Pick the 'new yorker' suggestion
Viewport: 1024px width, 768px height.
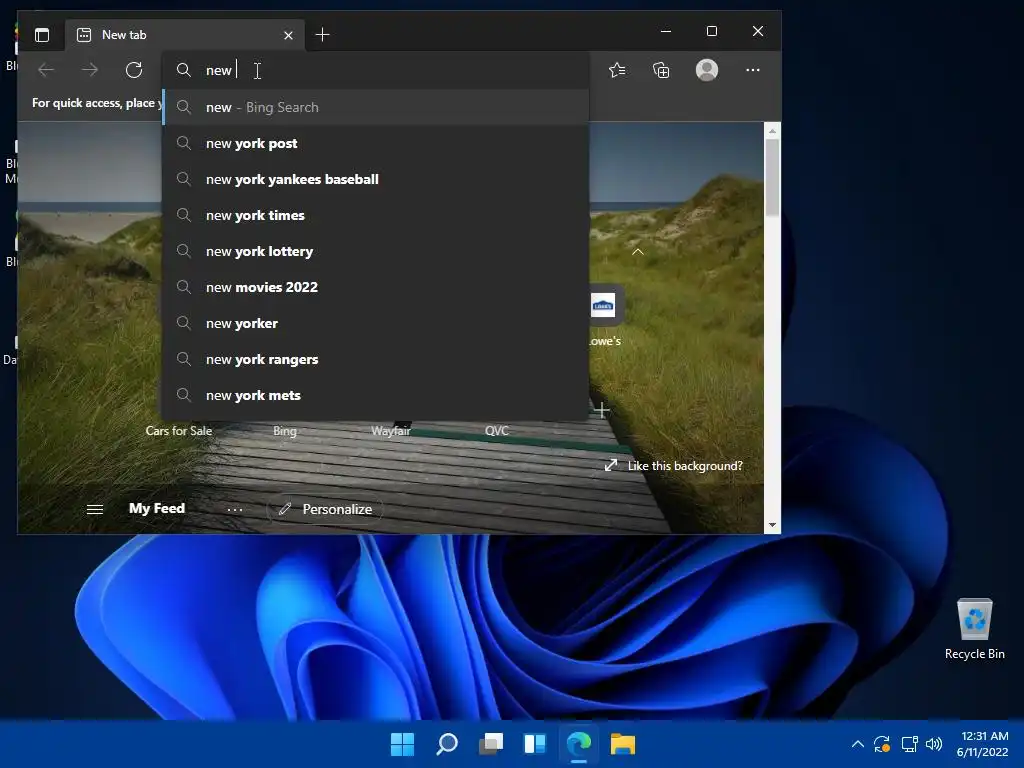[376, 323]
